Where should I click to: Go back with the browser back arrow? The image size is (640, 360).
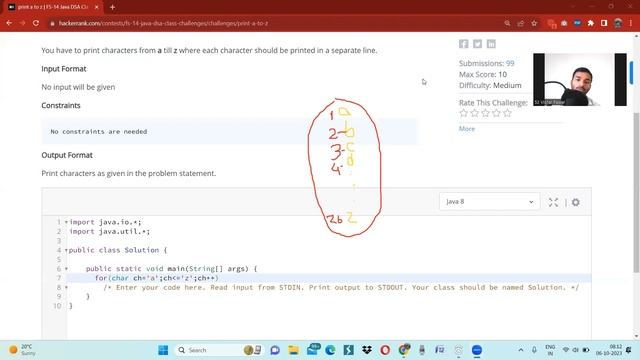9,23
